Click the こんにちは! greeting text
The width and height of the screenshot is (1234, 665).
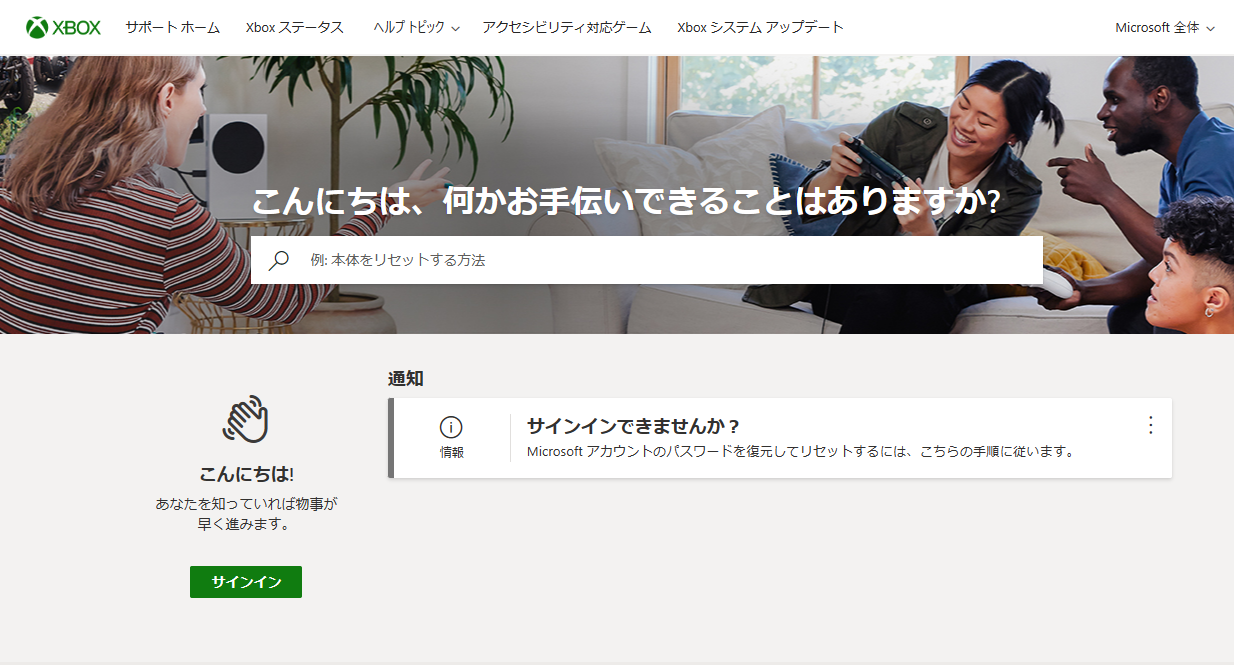[x=246, y=474]
